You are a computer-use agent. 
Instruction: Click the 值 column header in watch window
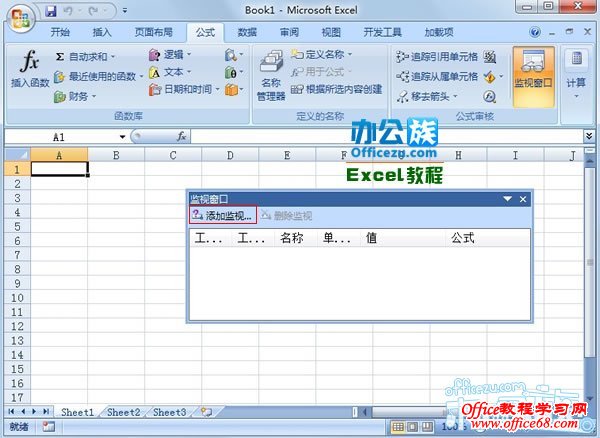[x=371, y=238]
